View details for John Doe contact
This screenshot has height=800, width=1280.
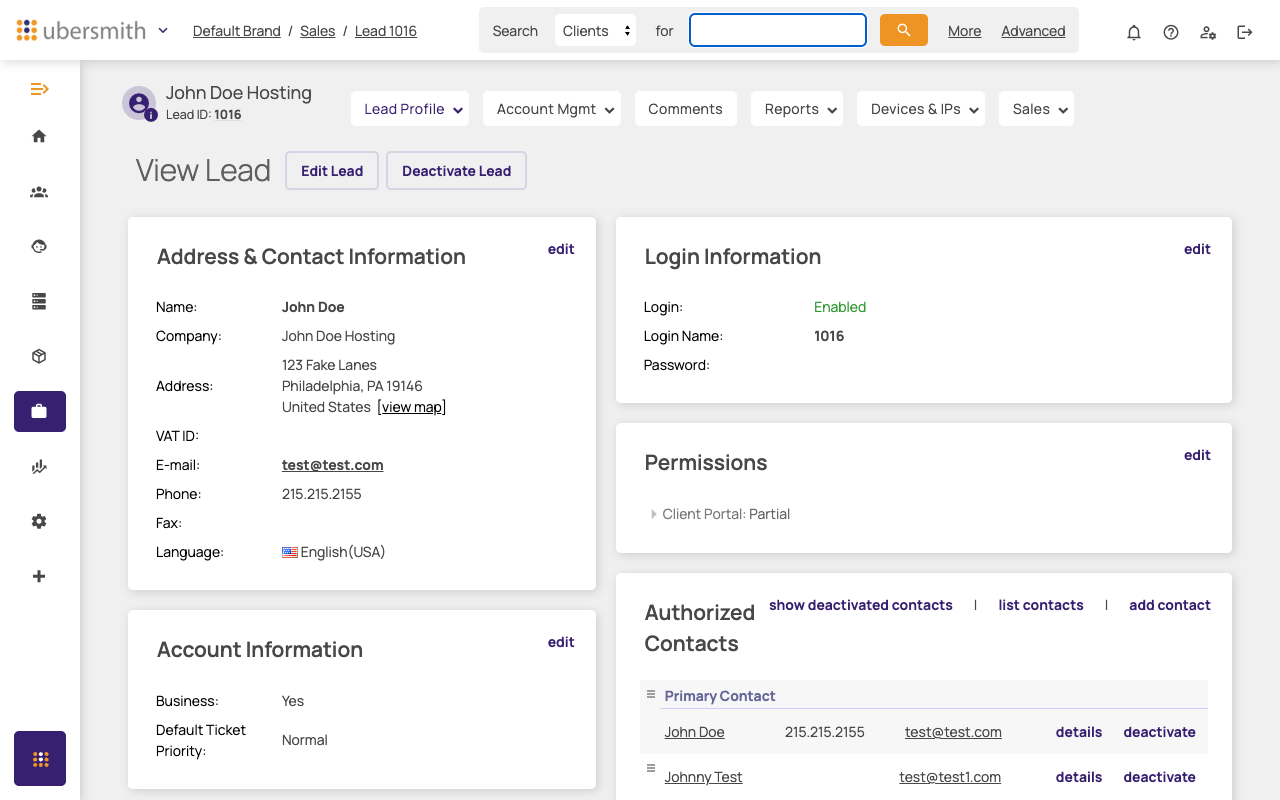[1079, 732]
